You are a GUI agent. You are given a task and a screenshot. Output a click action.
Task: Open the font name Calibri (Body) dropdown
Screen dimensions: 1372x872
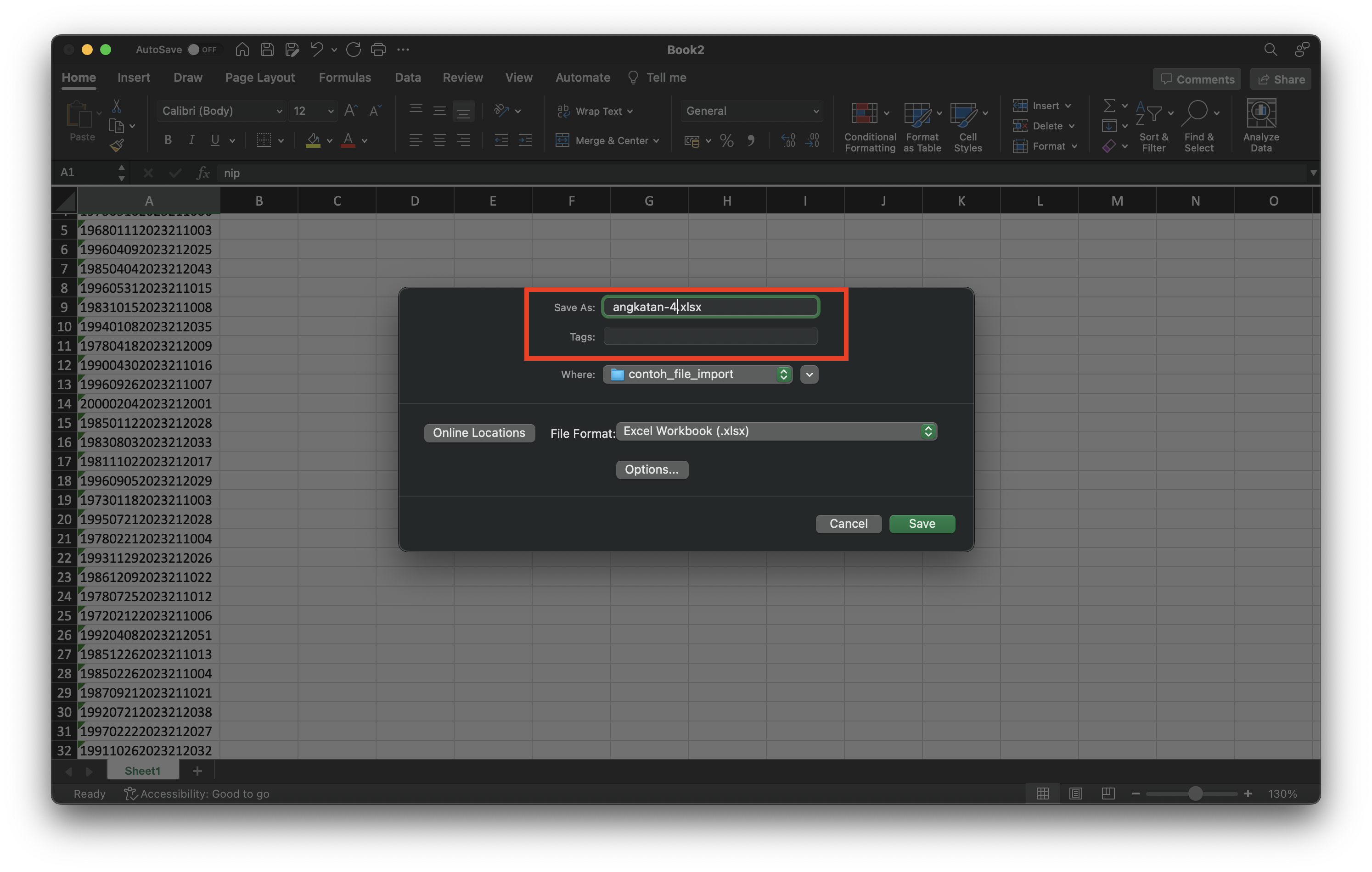pos(279,111)
